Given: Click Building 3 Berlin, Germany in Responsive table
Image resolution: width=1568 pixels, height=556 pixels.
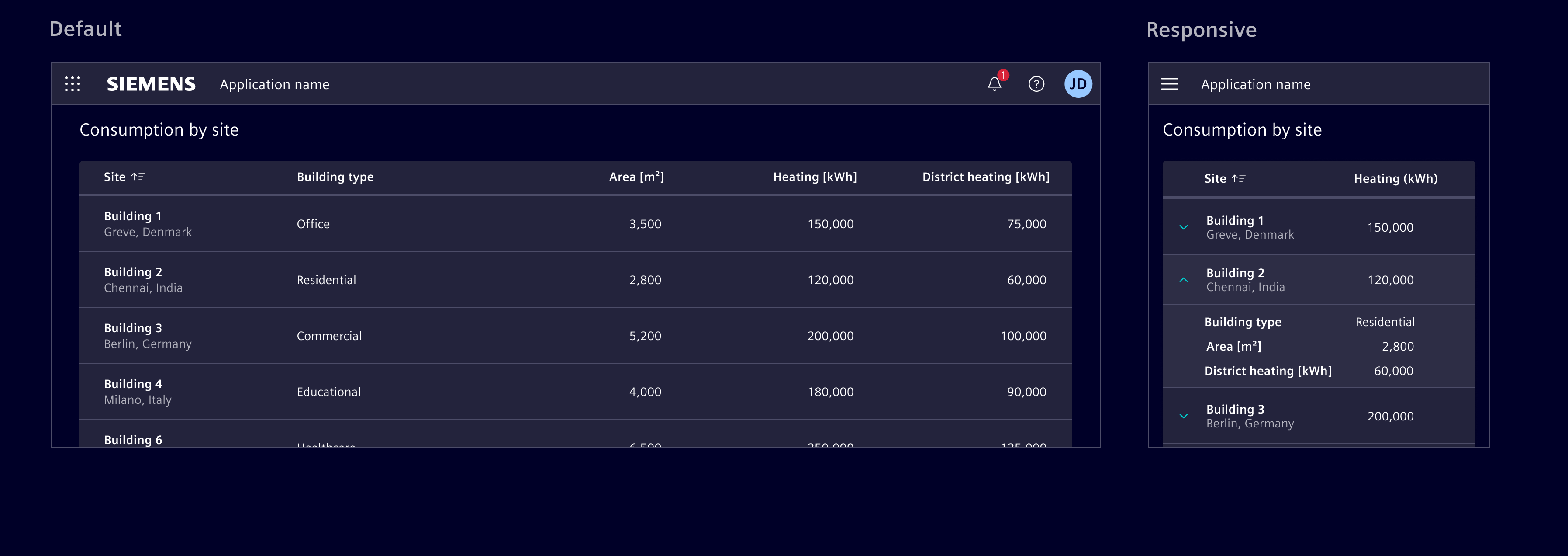Looking at the screenshot, I should pos(1250,417).
